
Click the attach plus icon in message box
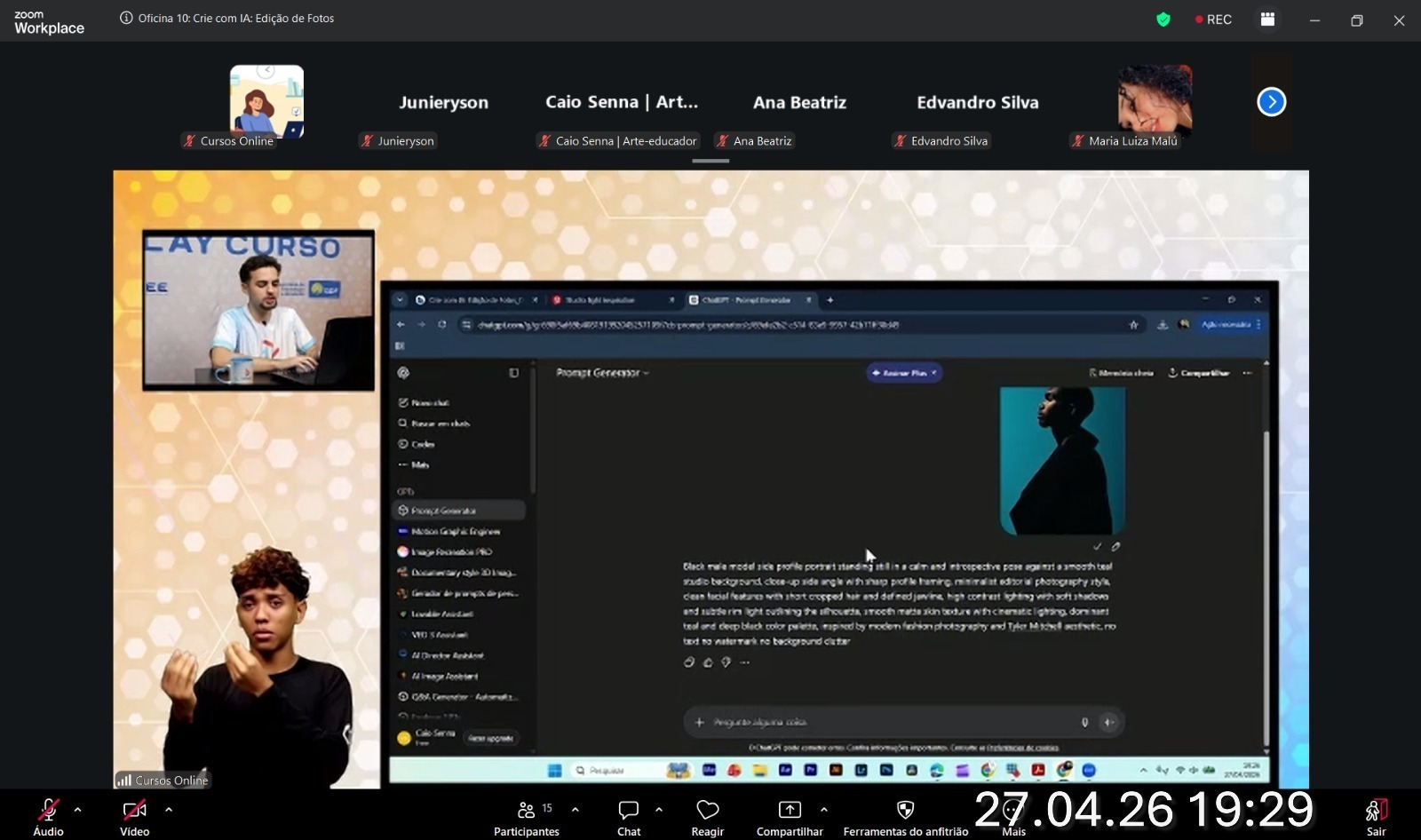pyautogui.click(x=699, y=723)
